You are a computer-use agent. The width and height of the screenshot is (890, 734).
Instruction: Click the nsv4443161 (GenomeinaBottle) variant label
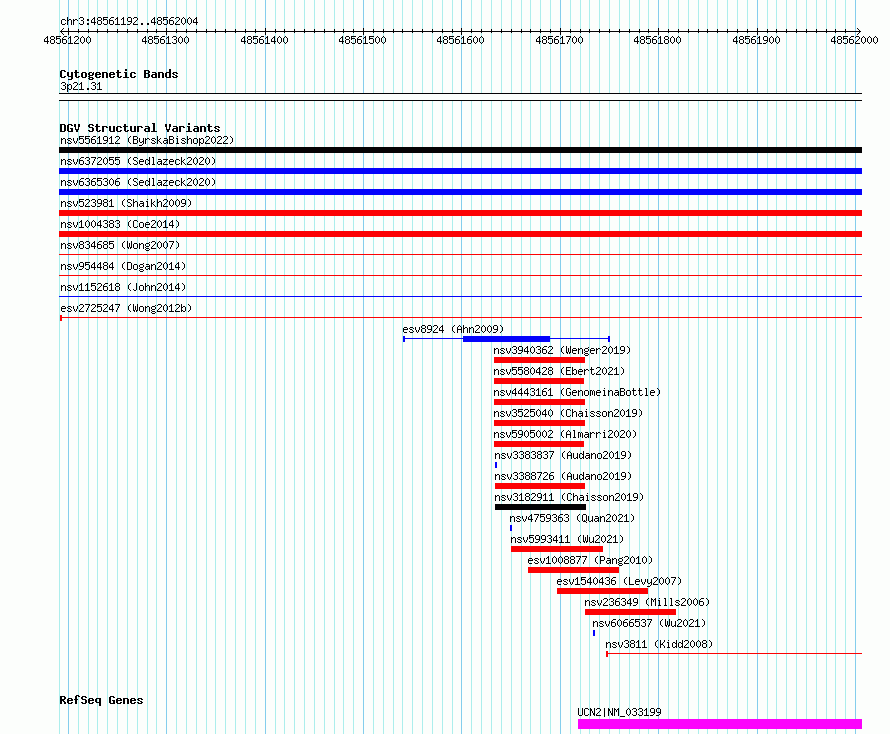tap(577, 392)
